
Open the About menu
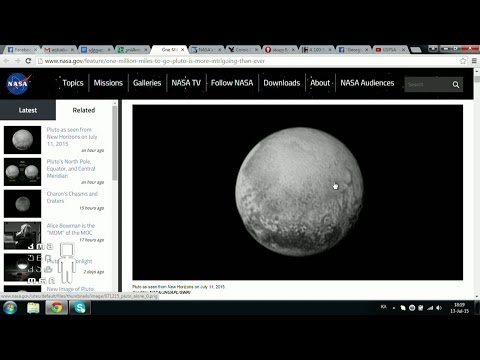point(320,83)
